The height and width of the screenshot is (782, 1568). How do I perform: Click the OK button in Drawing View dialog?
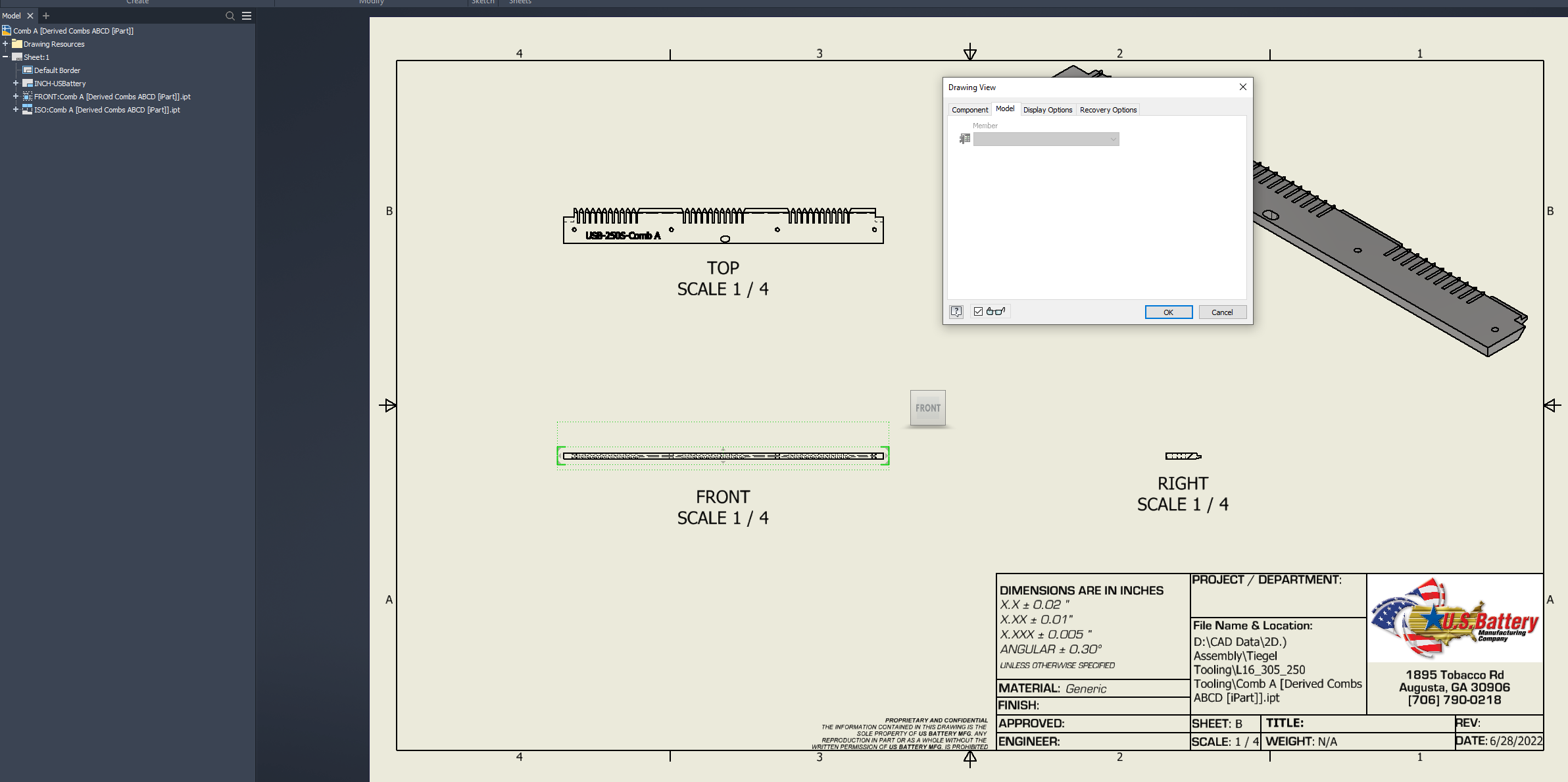coord(1168,312)
